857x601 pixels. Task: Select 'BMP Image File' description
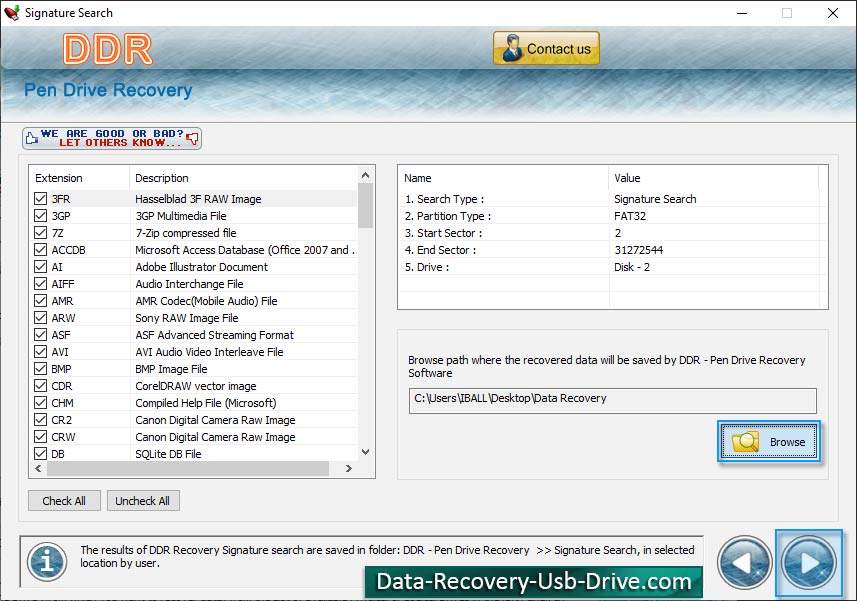[x=171, y=369]
